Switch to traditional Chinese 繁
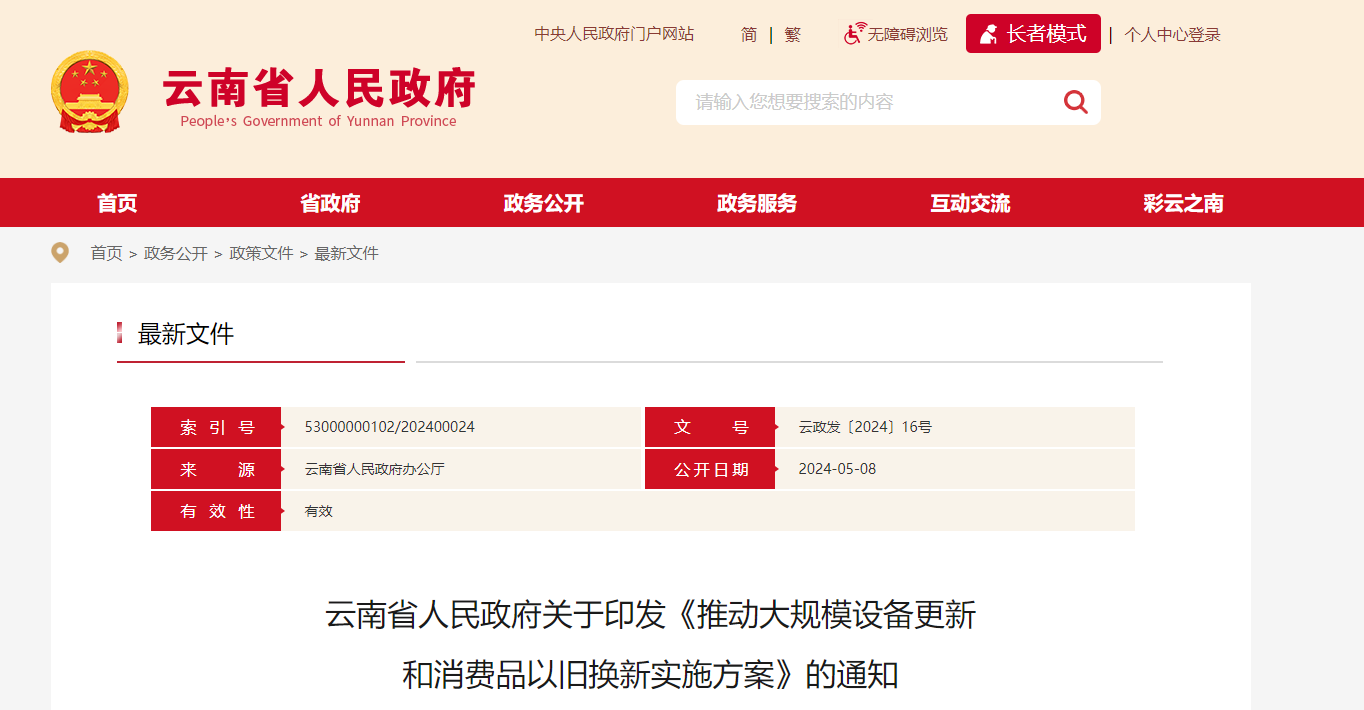1364x710 pixels. point(792,35)
